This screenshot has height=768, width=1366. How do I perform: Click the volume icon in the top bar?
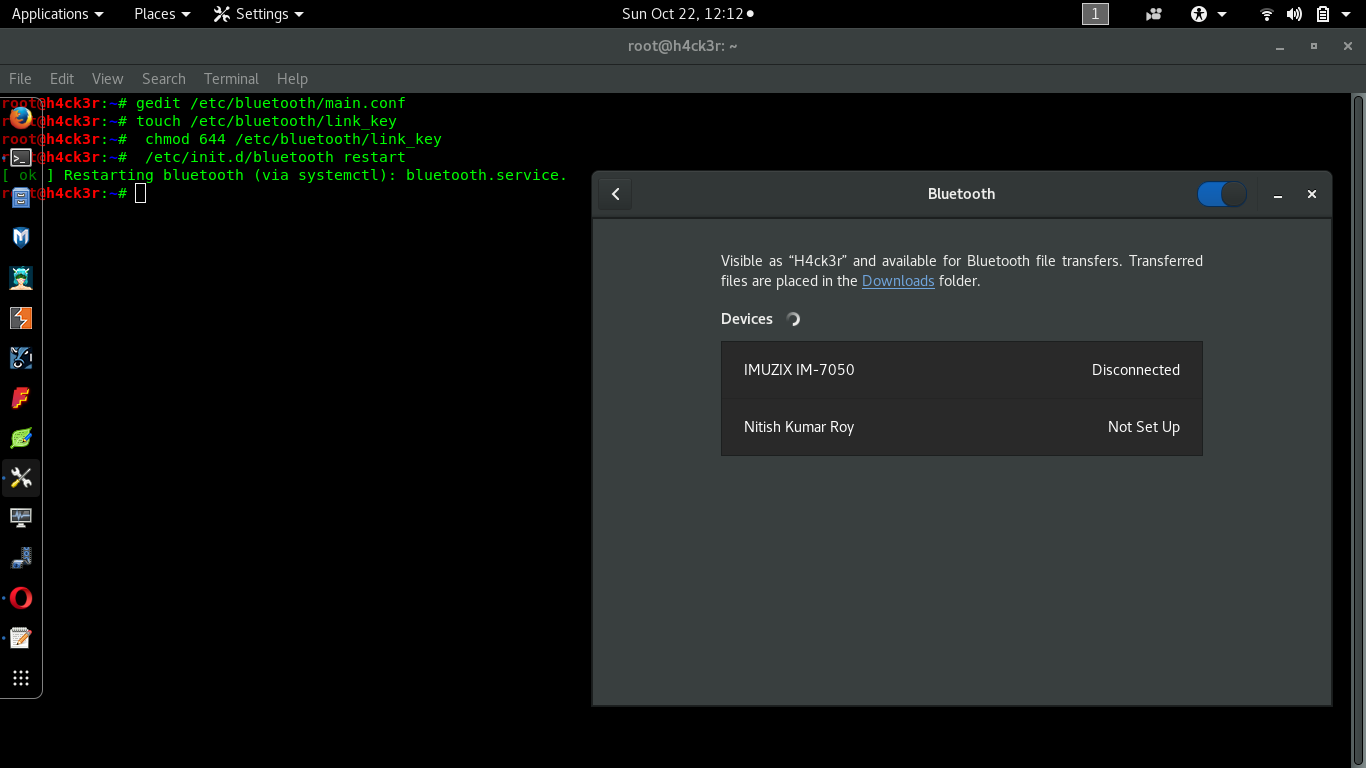pyautogui.click(x=1294, y=14)
